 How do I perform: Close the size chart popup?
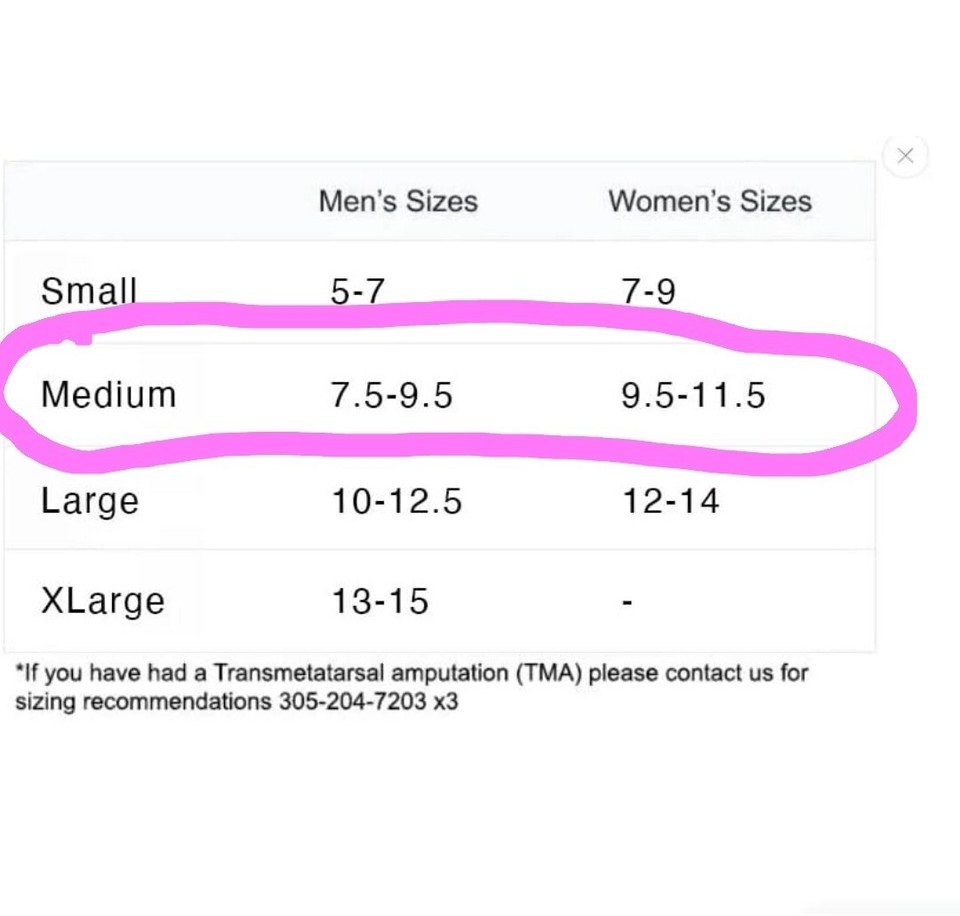pos(905,156)
